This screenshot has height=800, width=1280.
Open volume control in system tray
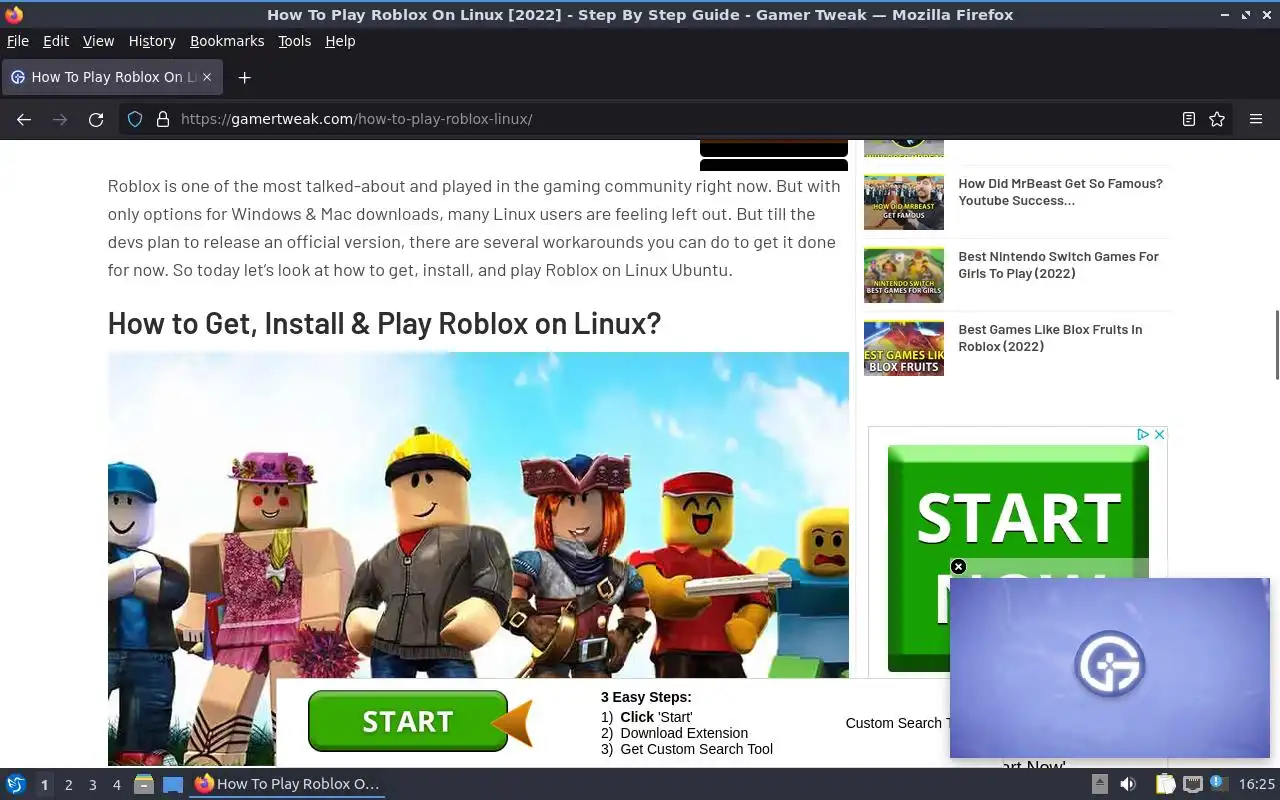coord(1128,785)
